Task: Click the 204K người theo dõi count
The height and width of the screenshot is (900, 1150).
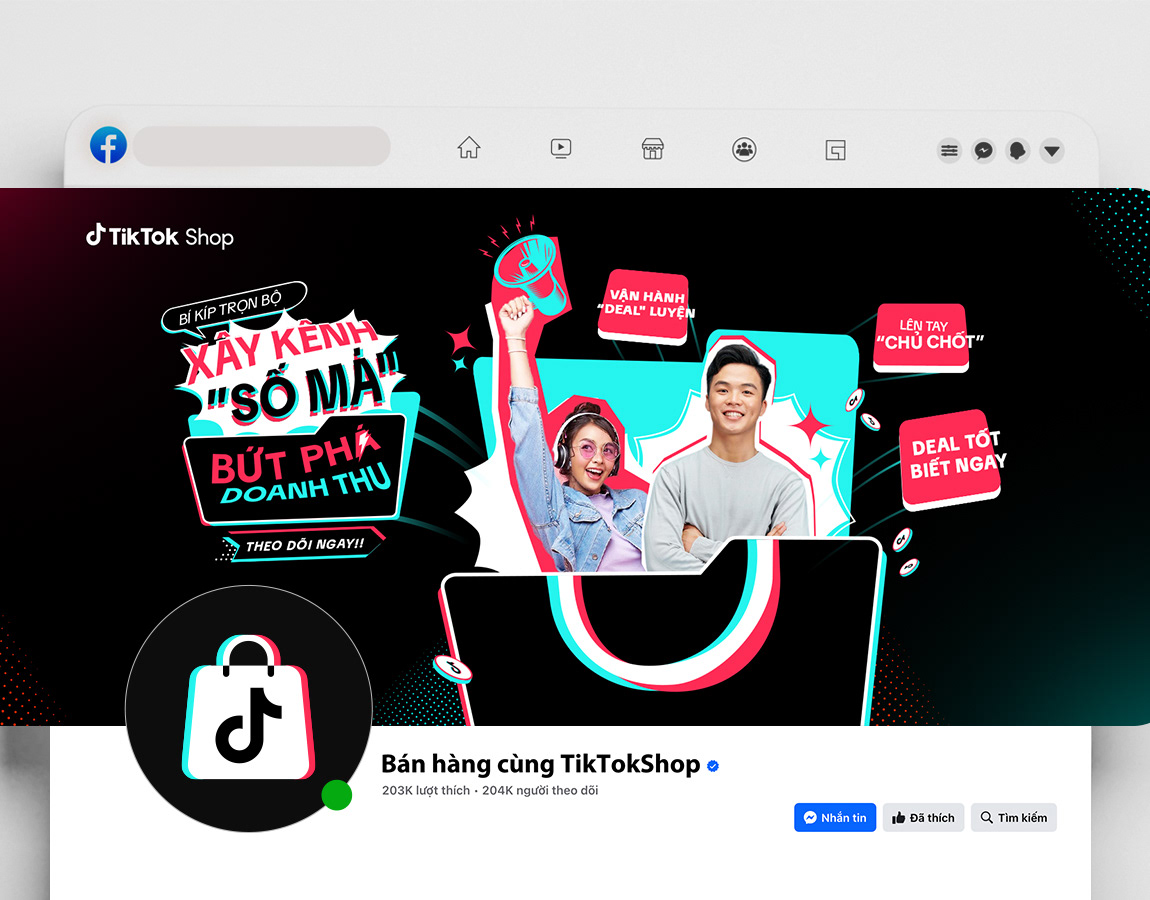Action: coord(540,790)
